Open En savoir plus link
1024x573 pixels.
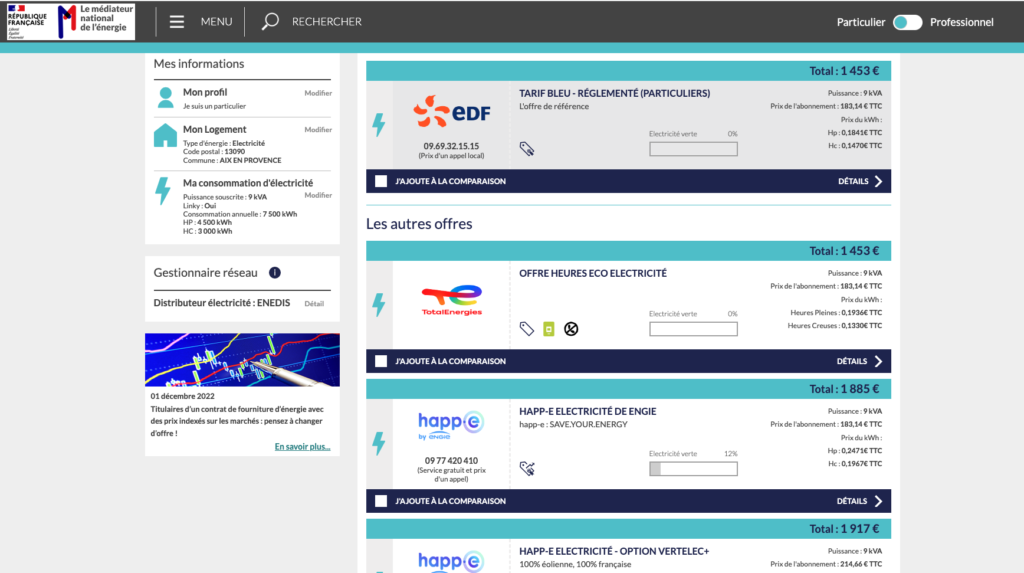point(302,446)
